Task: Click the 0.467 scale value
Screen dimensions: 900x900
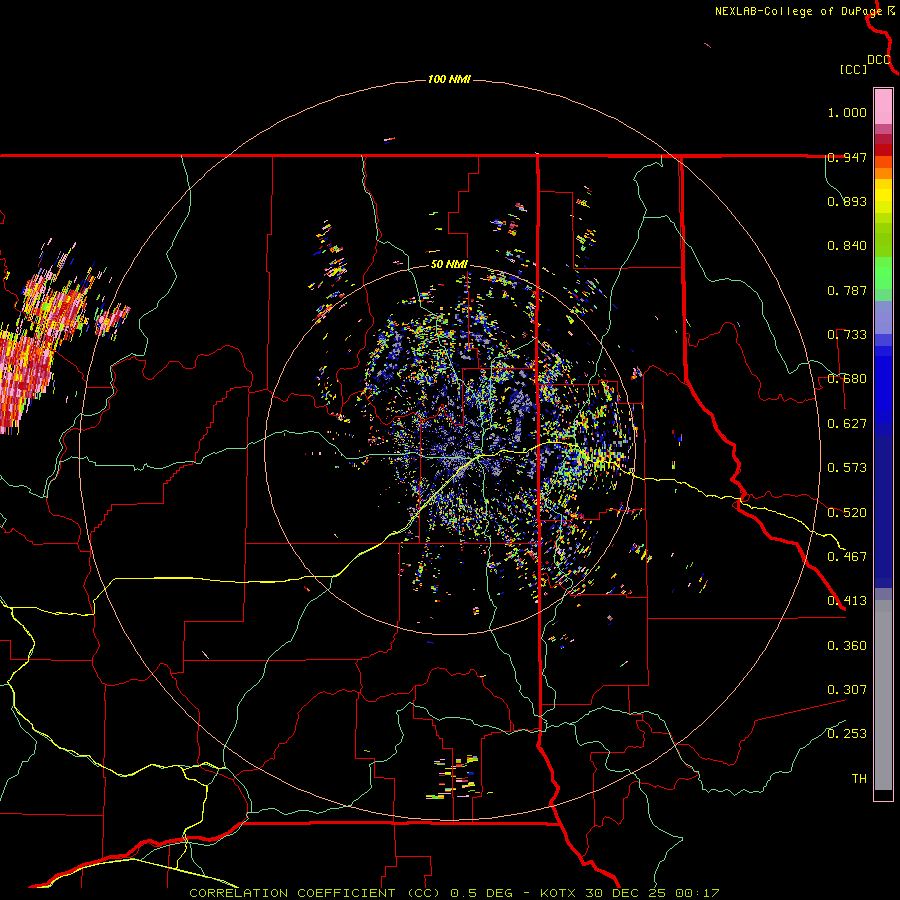Action: [x=847, y=557]
